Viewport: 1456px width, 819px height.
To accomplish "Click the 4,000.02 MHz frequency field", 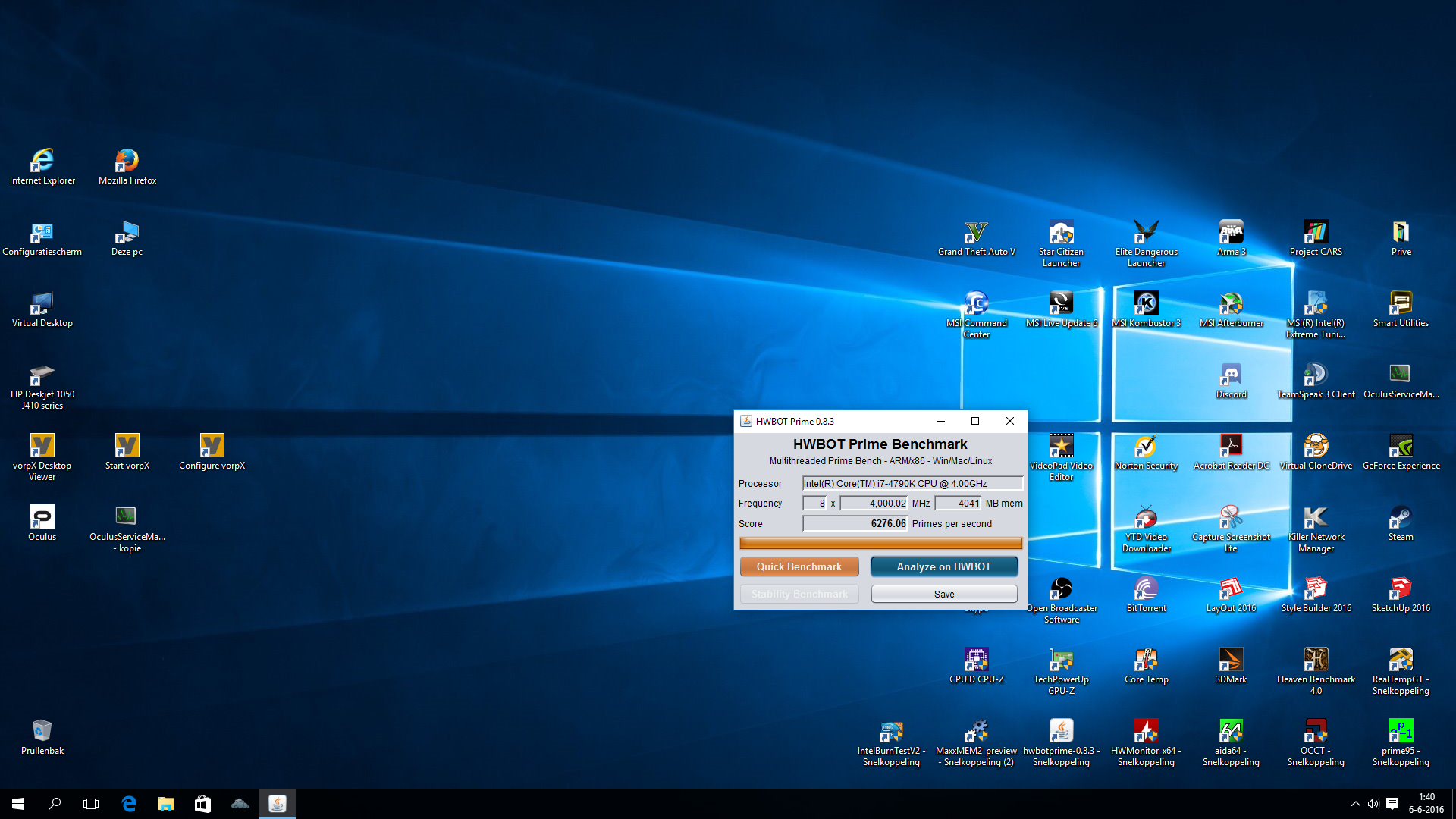I will tap(874, 503).
